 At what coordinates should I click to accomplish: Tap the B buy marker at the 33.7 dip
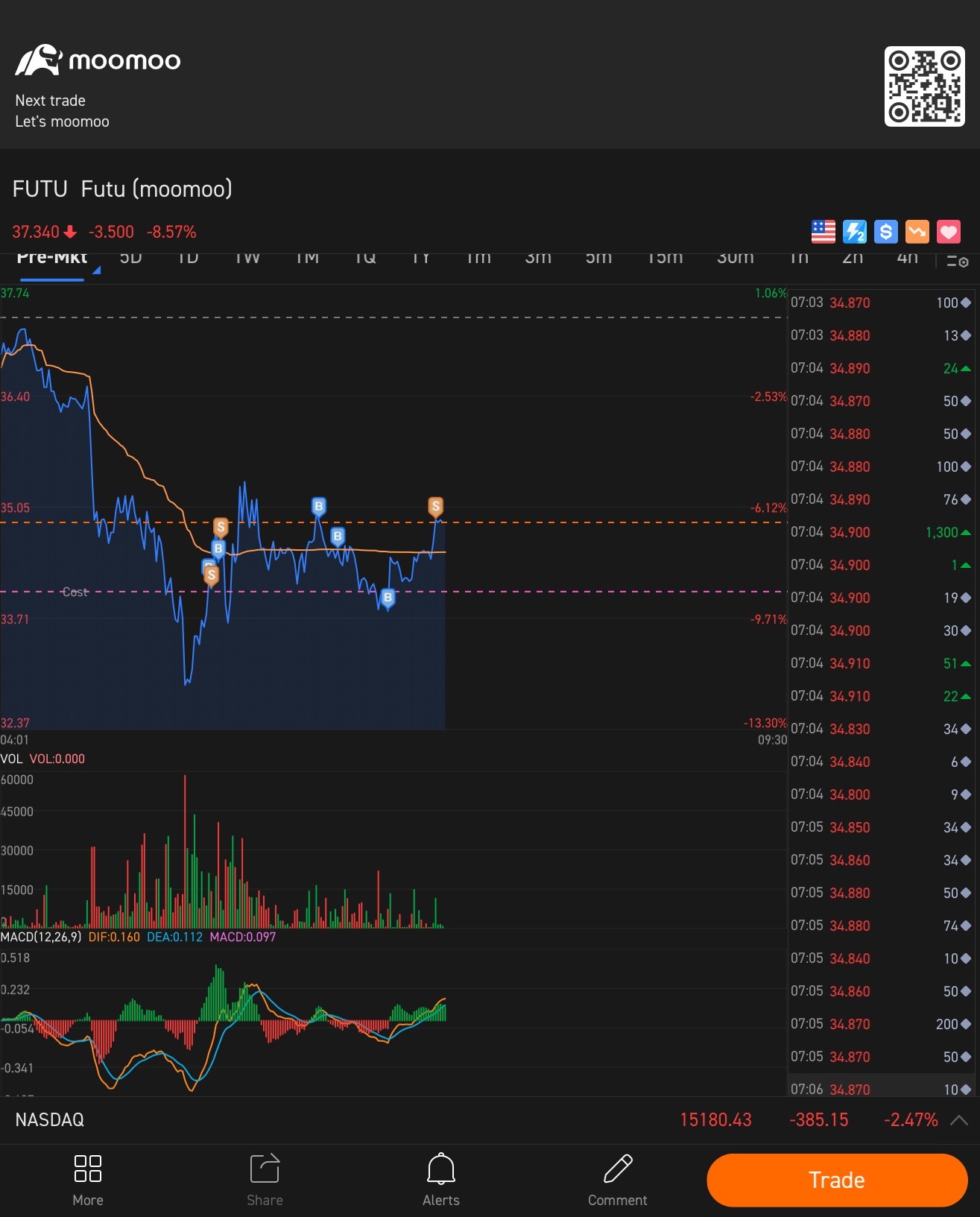(388, 598)
